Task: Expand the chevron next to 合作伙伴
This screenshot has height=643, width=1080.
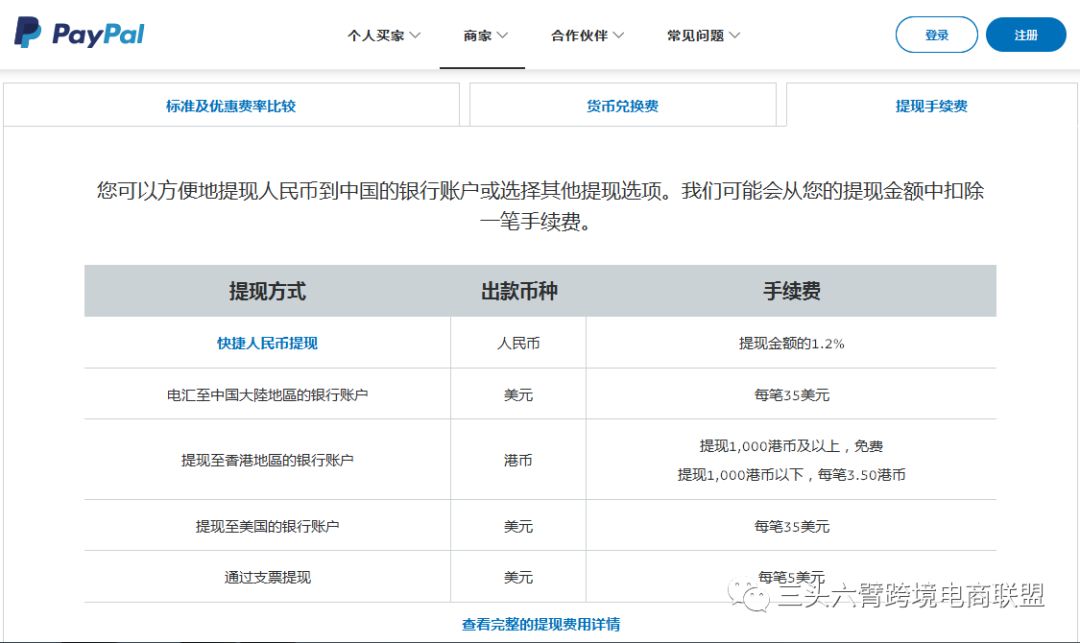Action: click(619, 35)
